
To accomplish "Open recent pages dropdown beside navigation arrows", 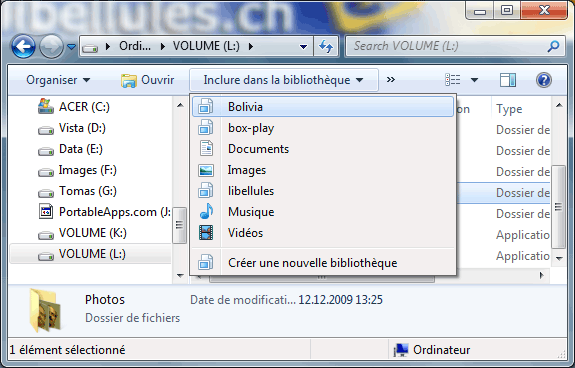I will [72, 47].
